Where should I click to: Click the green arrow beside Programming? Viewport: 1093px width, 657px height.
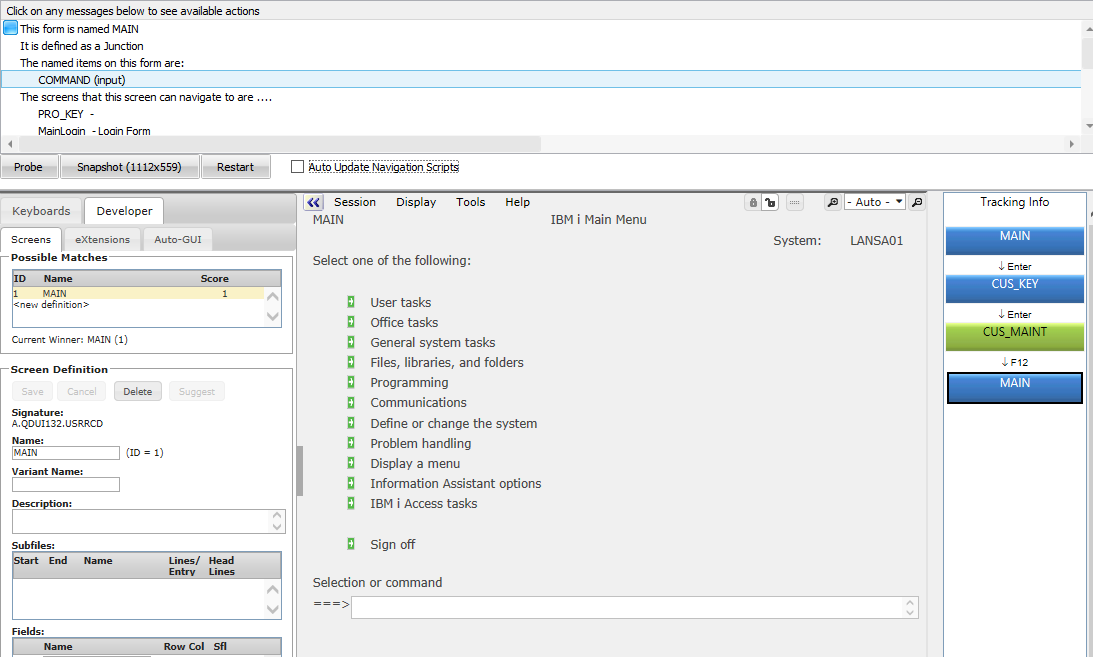click(x=351, y=382)
